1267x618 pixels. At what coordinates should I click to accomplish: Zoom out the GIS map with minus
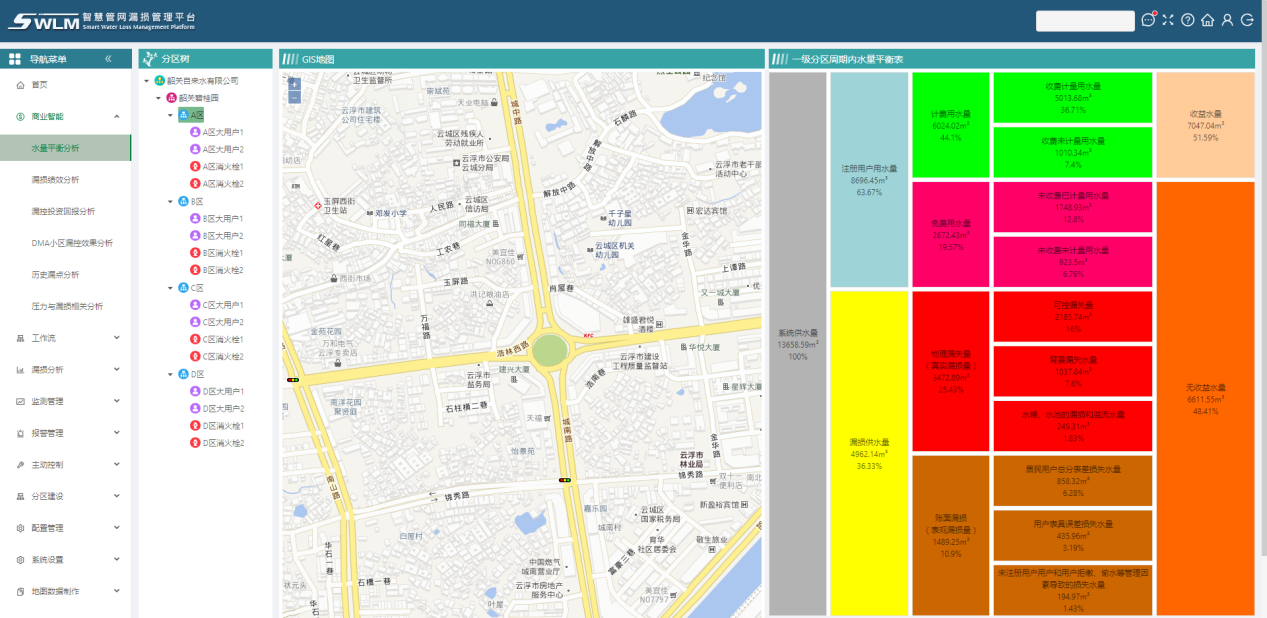pos(294,98)
